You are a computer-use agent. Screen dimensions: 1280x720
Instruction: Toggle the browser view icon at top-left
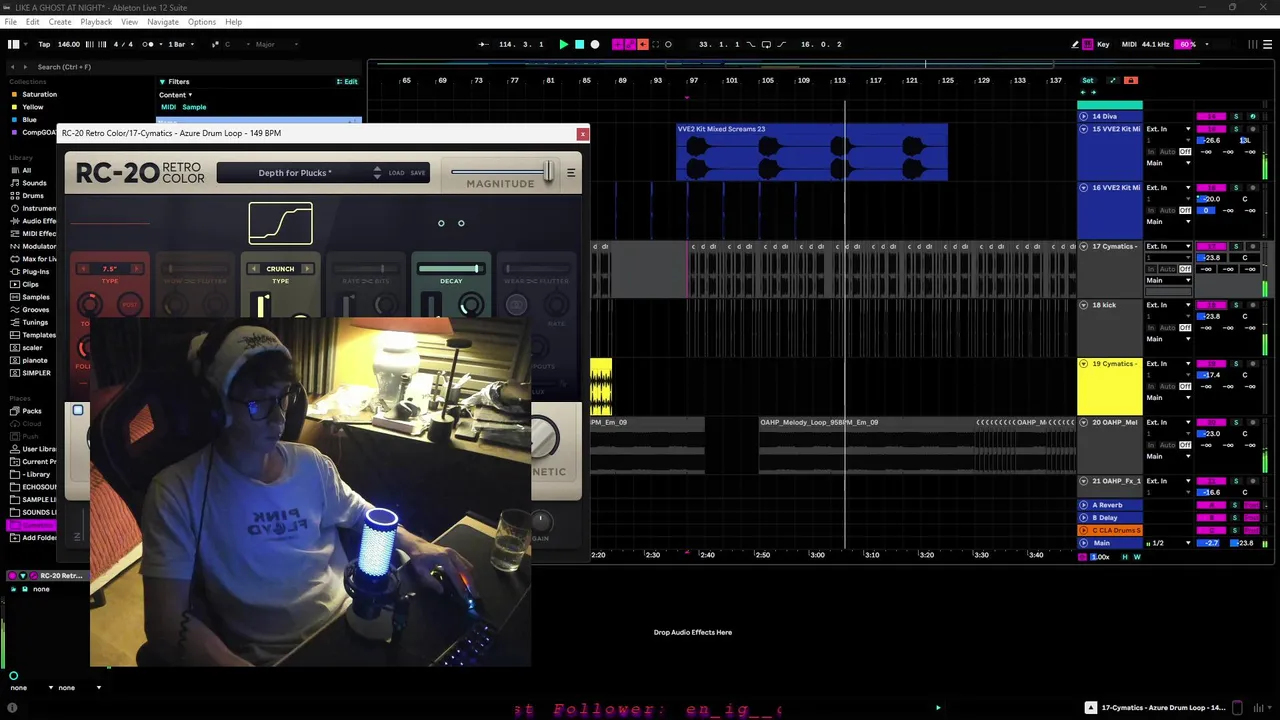pos(14,44)
